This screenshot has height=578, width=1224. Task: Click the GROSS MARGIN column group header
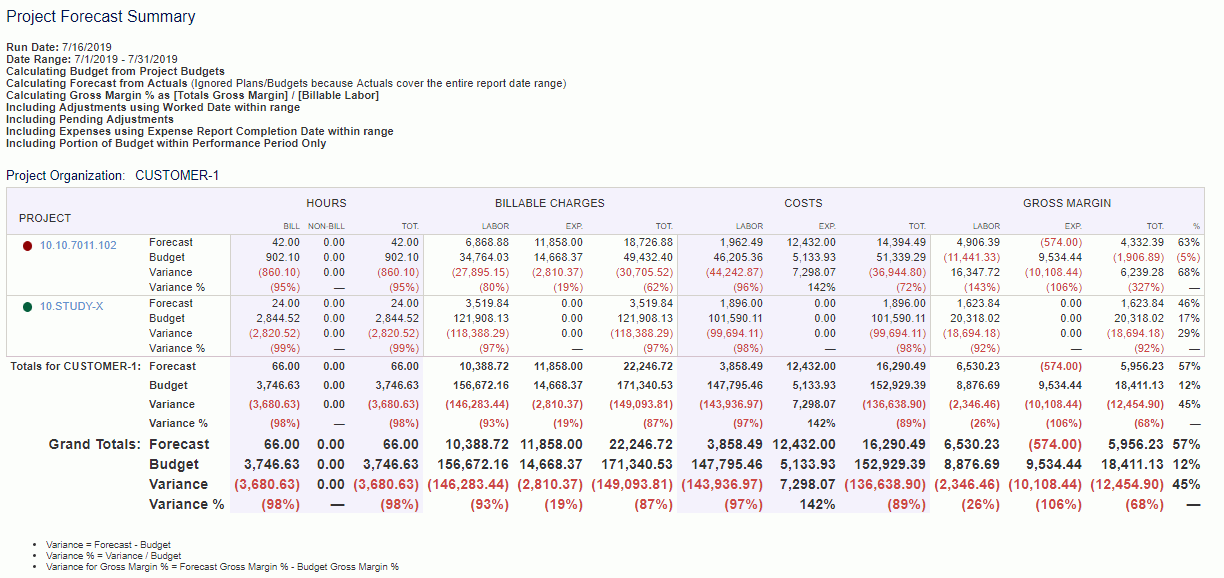pos(1066,203)
